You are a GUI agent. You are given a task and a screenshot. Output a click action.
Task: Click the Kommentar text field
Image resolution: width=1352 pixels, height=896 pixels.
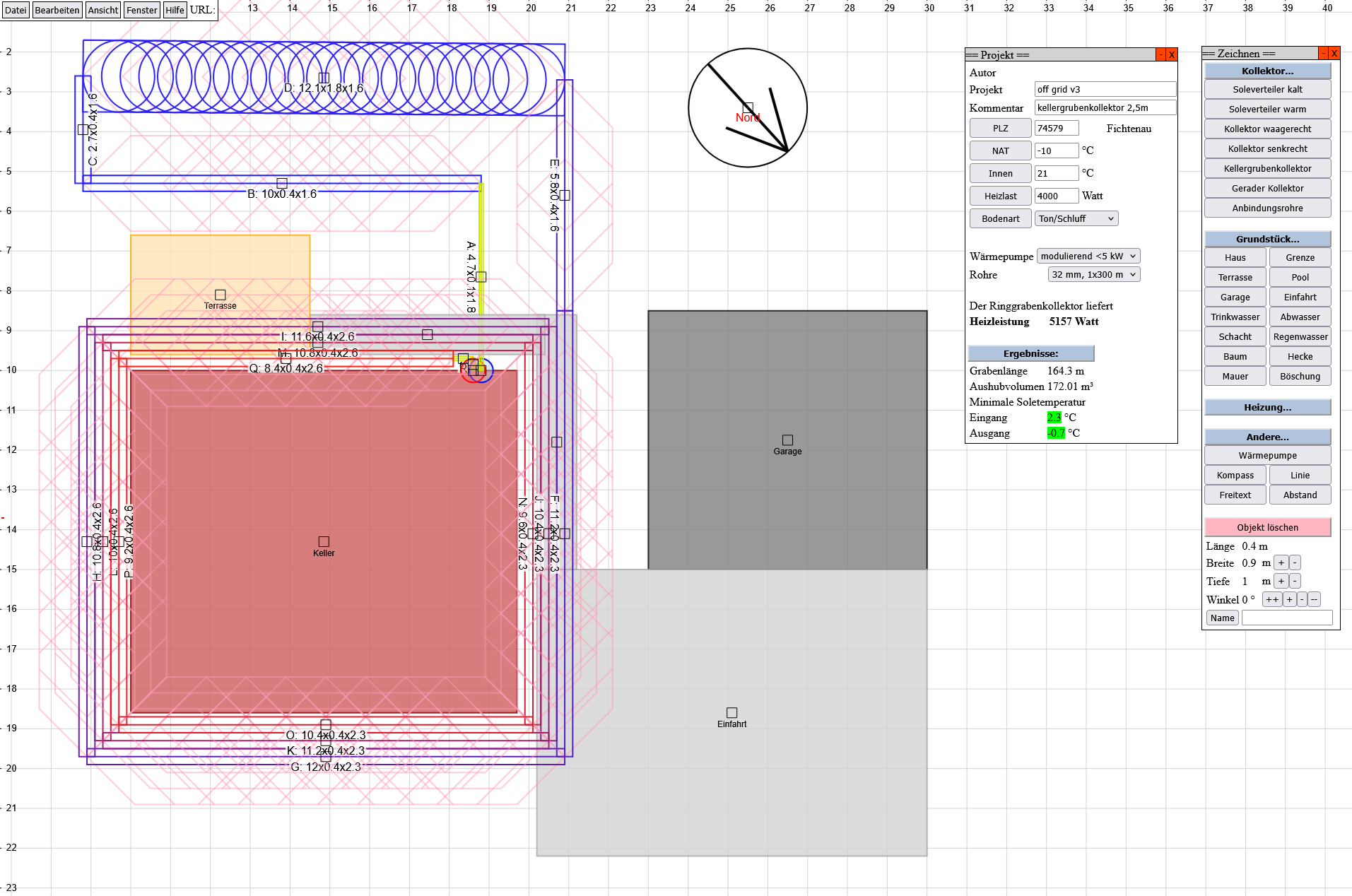pos(1105,108)
